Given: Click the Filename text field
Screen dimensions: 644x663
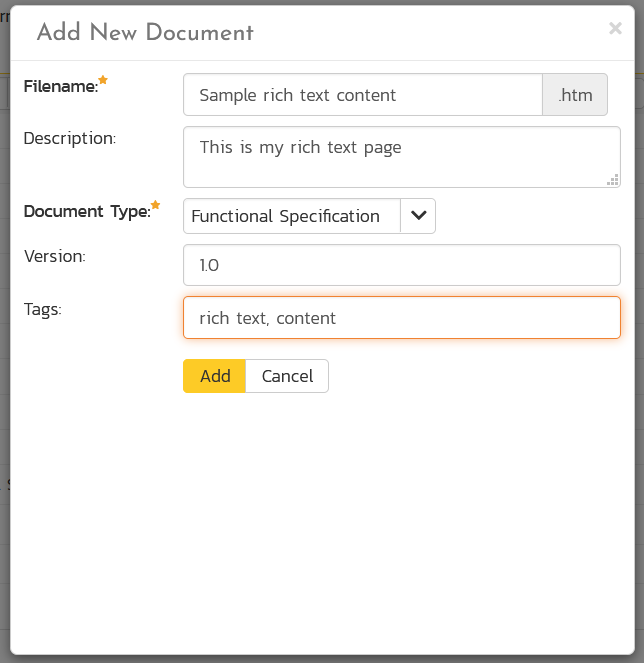Looking at the screenshot, I should [362, 95].
